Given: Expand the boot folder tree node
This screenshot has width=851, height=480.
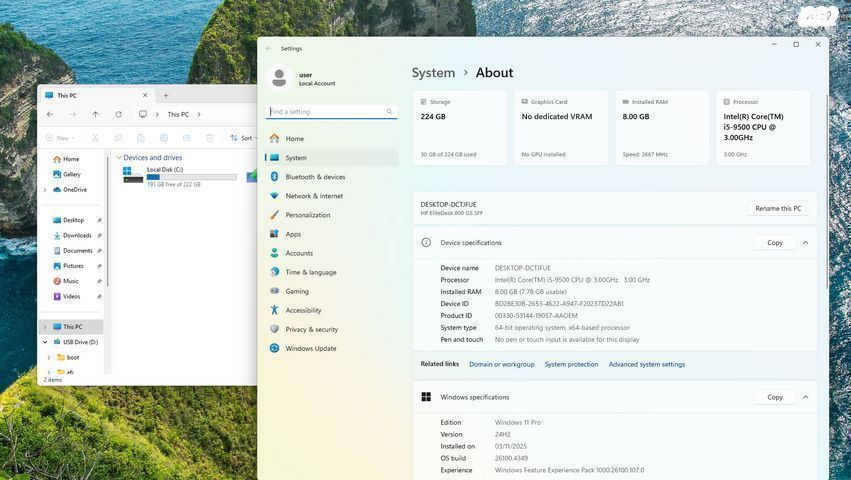Looking at the screenshot, I should (49, 357).
